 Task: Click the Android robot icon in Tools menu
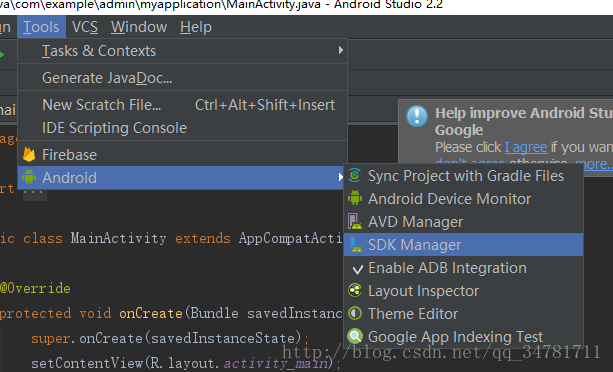[29, 177]
